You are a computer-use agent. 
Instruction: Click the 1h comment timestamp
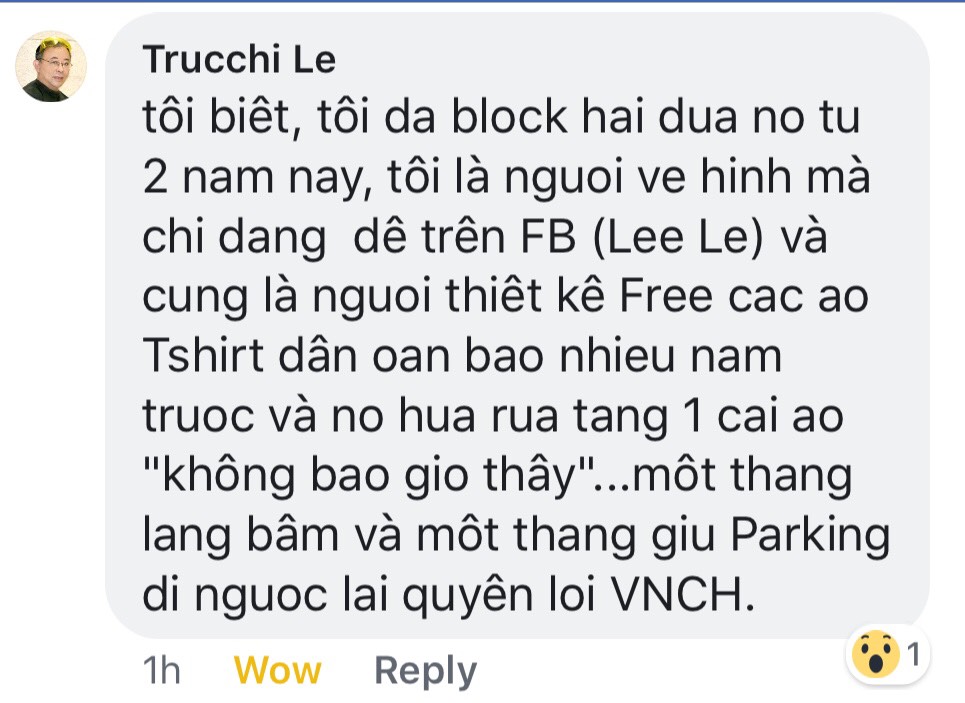(x=161, y=670)
